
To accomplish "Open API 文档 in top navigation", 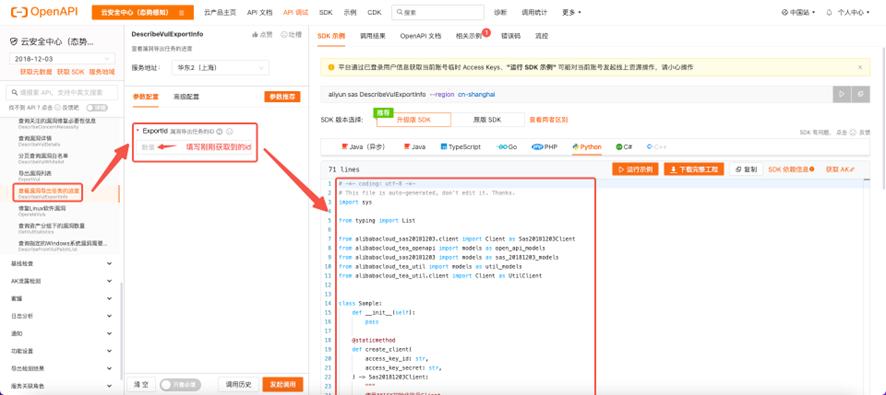I will click(x=259, y=12).
